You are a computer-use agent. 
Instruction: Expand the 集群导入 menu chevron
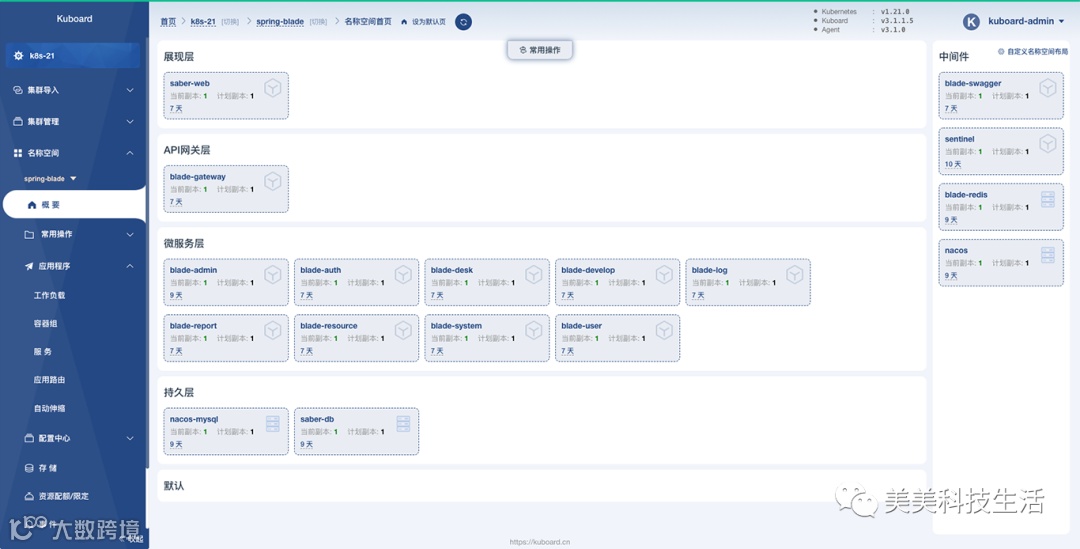pyautogui.click(x=130, y=90)
